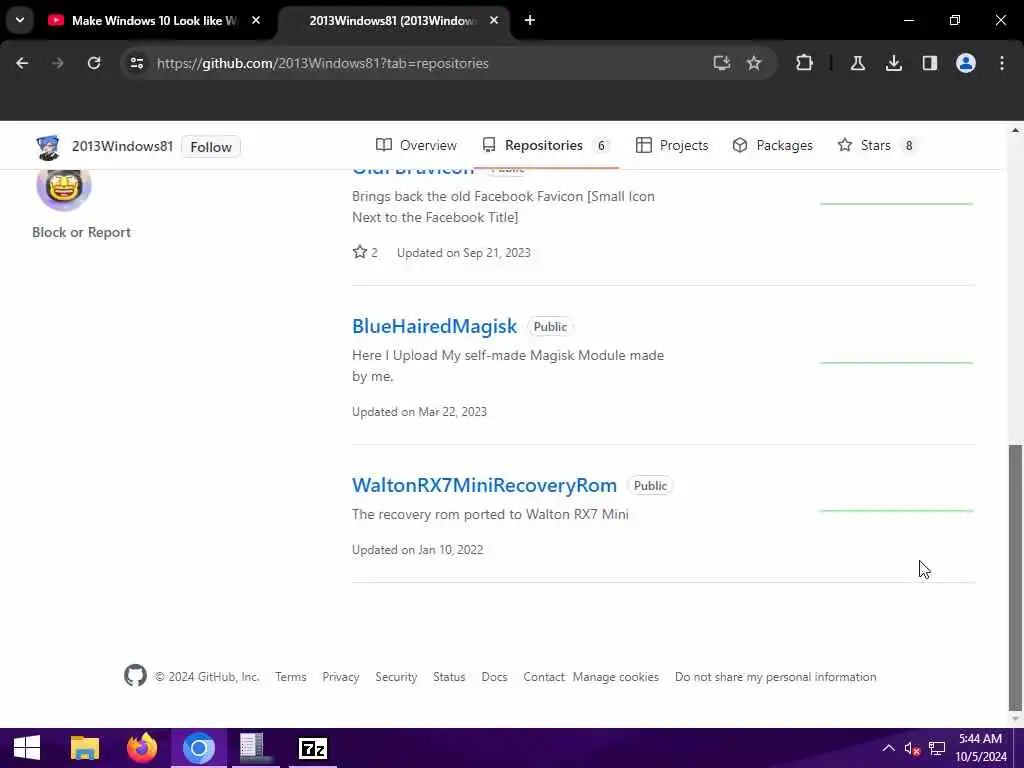The image size is (1024, 768).
Task: Open File Explorer from taskbar
Action: click(x=84, y=748)
